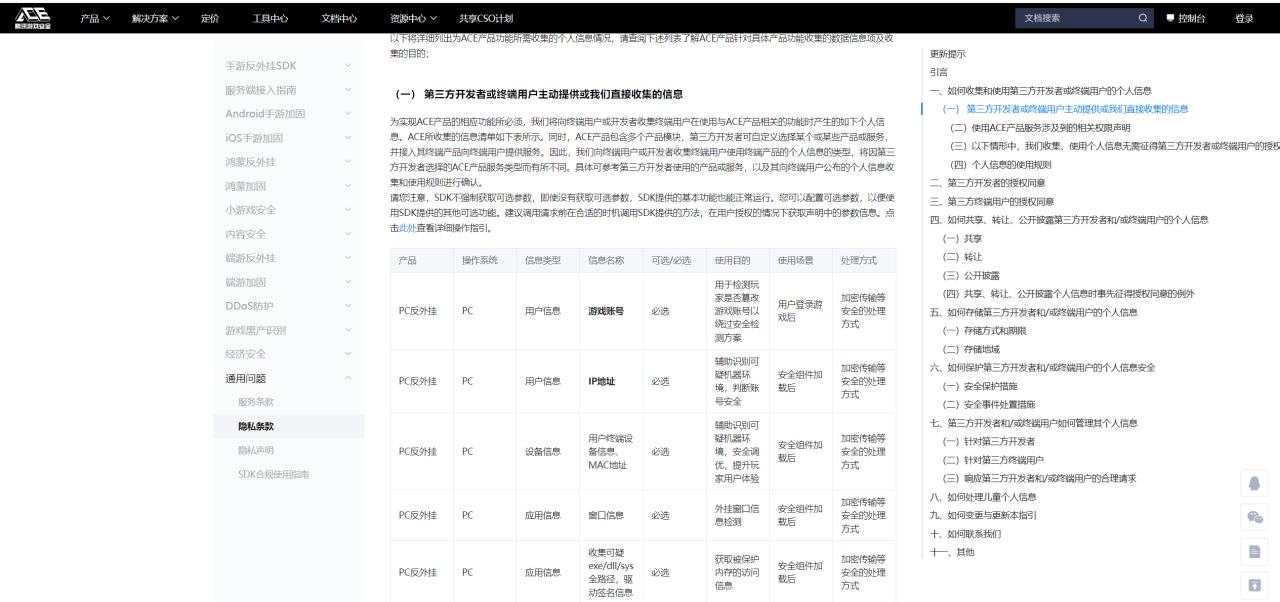Jump to 八、如何处理儿童个人信息 in outline
Viewport: 1280px width, 602px height.
983,497
